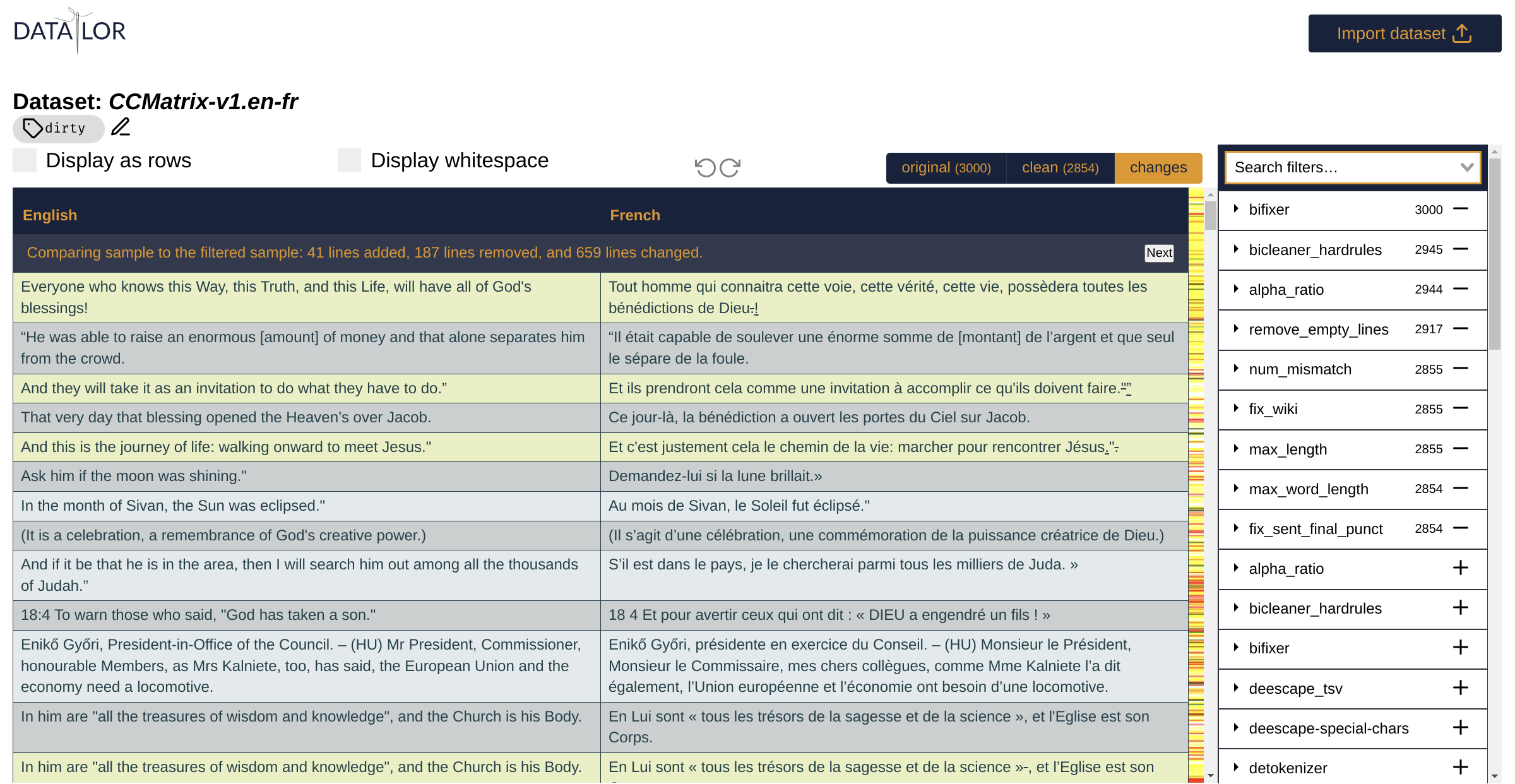Click the Import dataset button
This screenshot has width=1515, height=784.
tap(1404, 33)
